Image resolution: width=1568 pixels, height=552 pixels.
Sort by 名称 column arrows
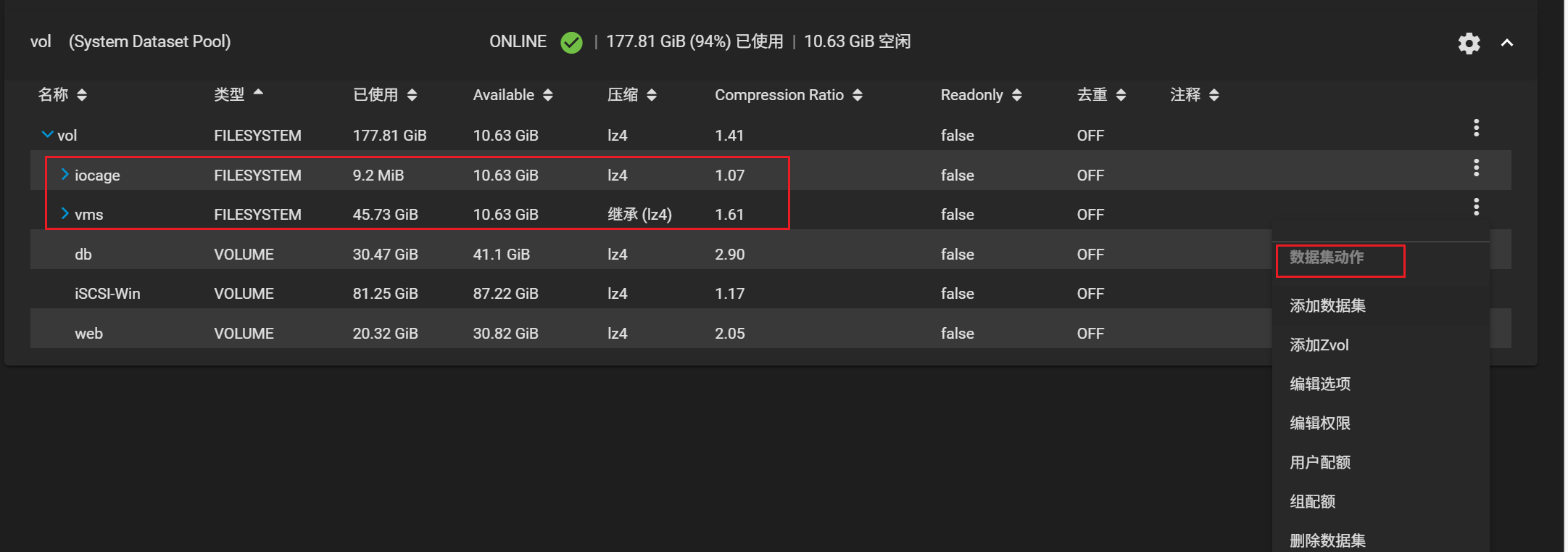82,95
